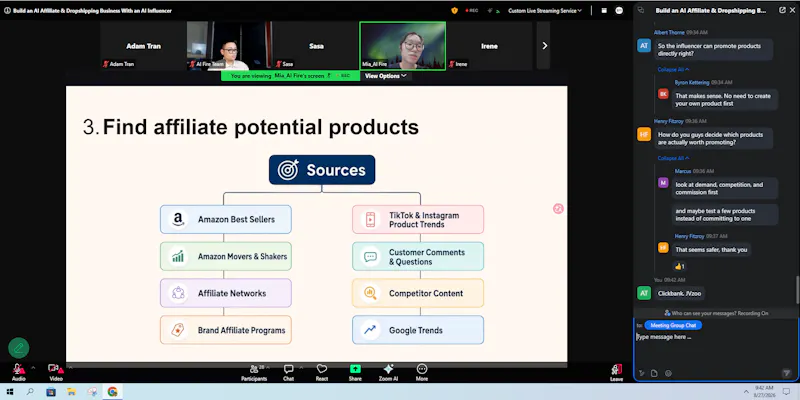Click the pink translate badge on slide edge
800x400 pixels.
click(x=558, y=209)
